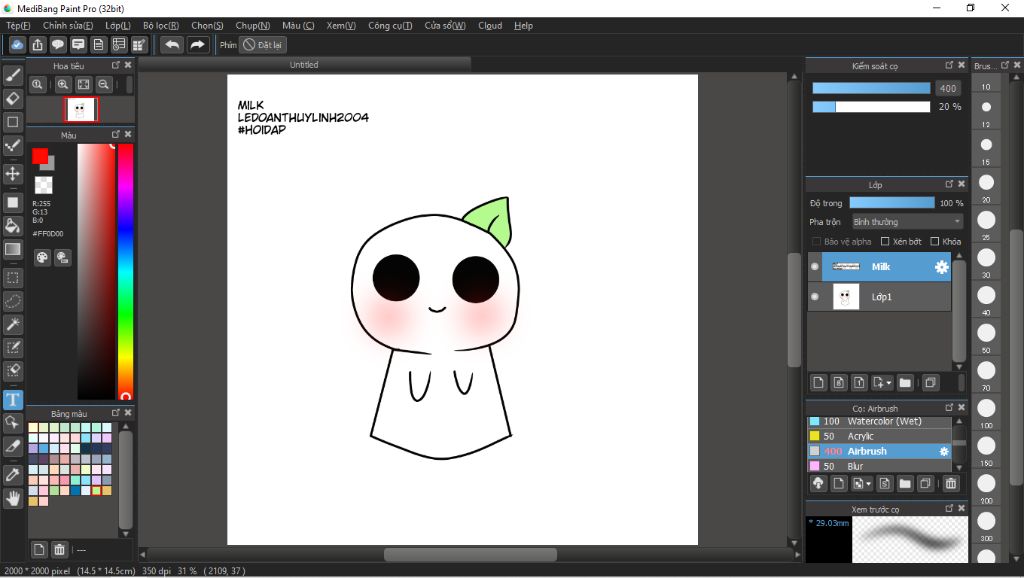Zoom in using the navigator magnifier plus
Image resolution: width=1024 pixels, height=578 pixels.
tap(63, 84)
